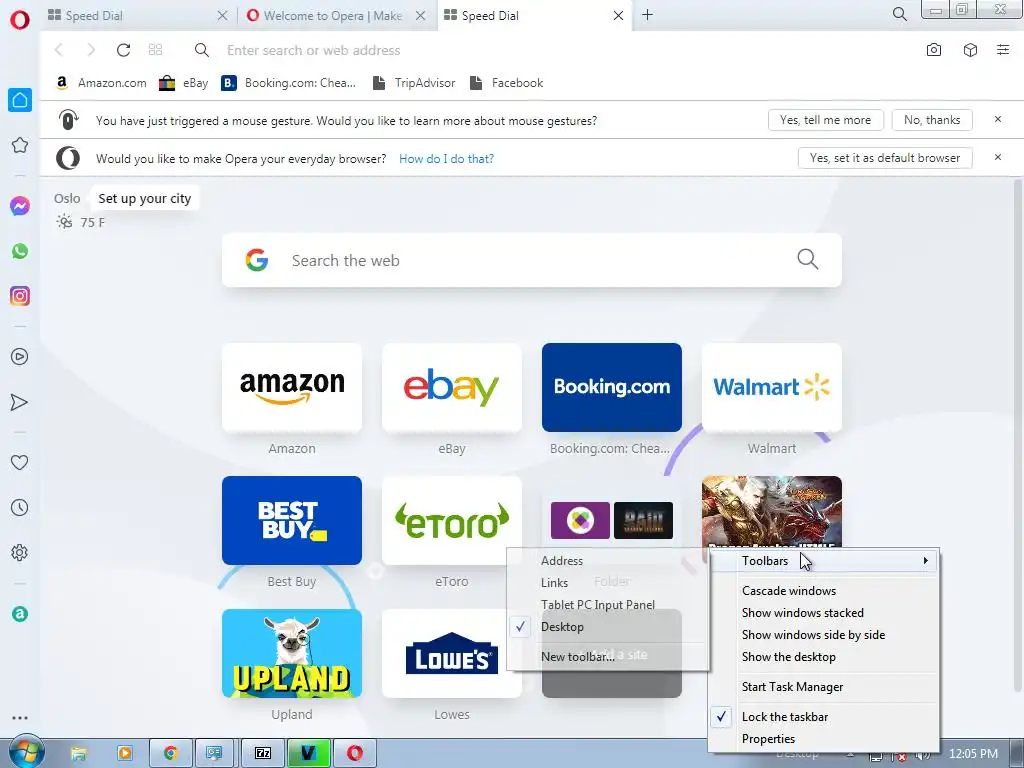The image size is (1024, 768).
Task: Open the Best Buy speed dial tile
Action: (291, 520)
